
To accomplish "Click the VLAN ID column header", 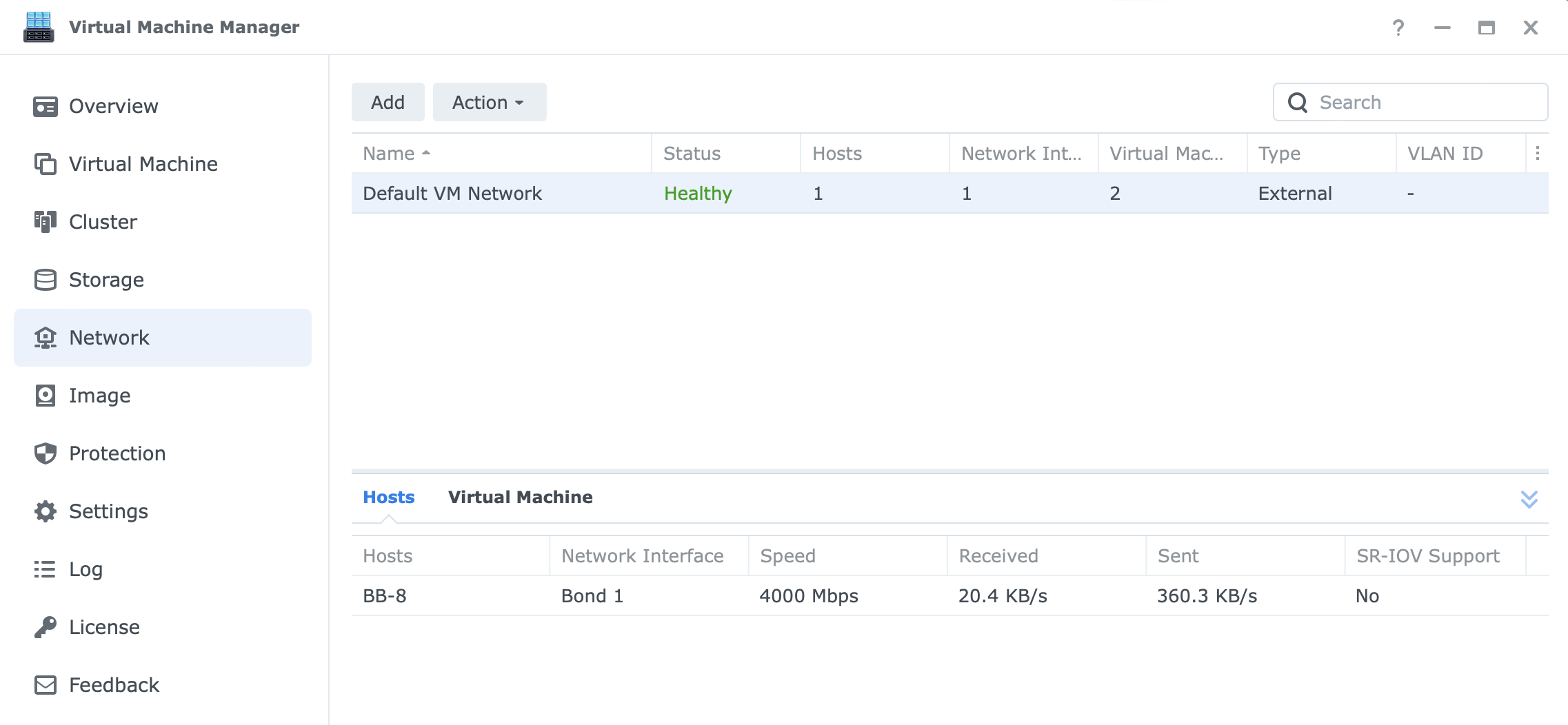I will 1461,153.
